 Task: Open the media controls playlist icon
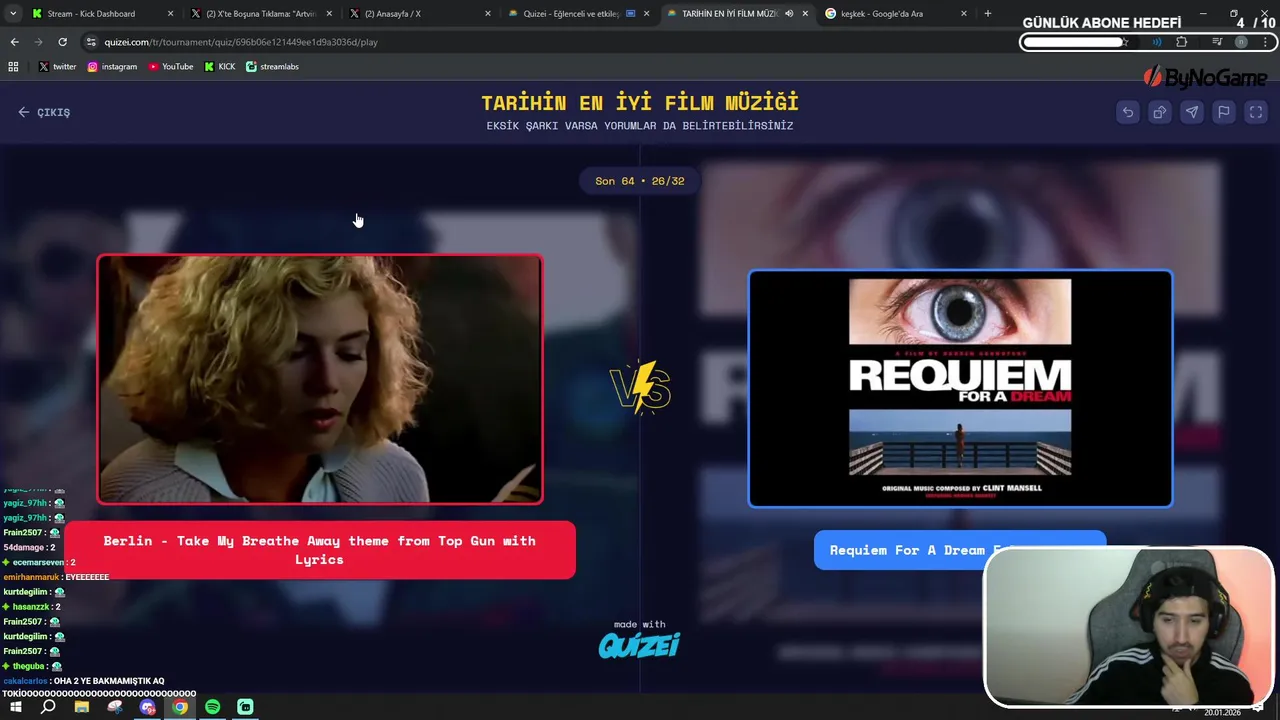pos(1217,42)
